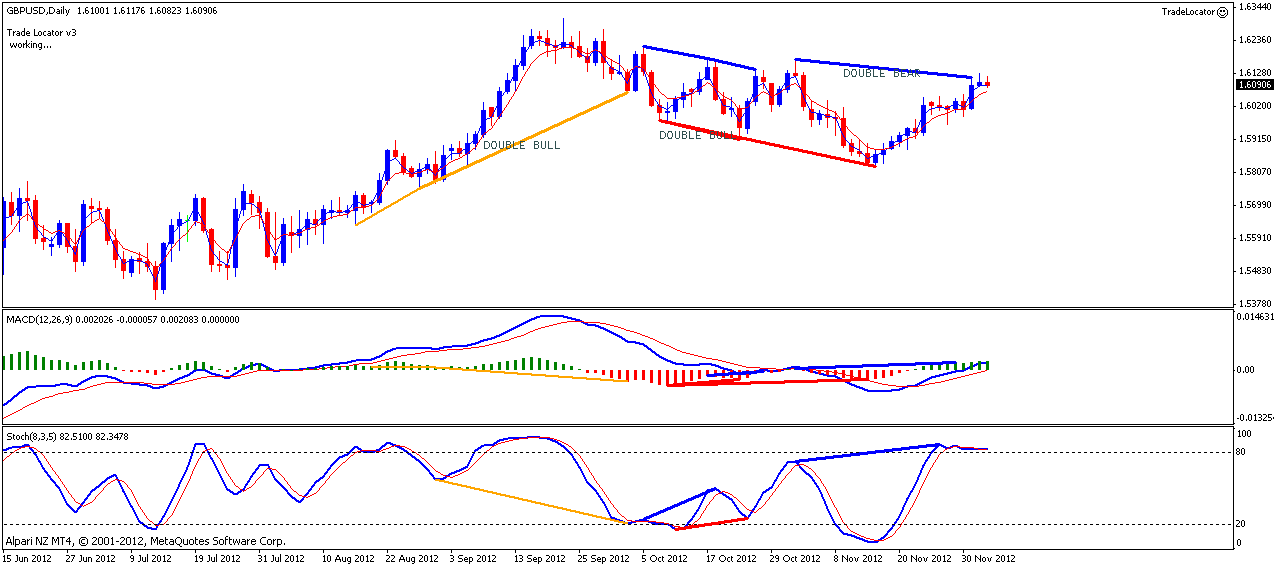This screenshot has height=566, width=1274.
Task: Click the current price tag 1.60906
Action: 1252,85
